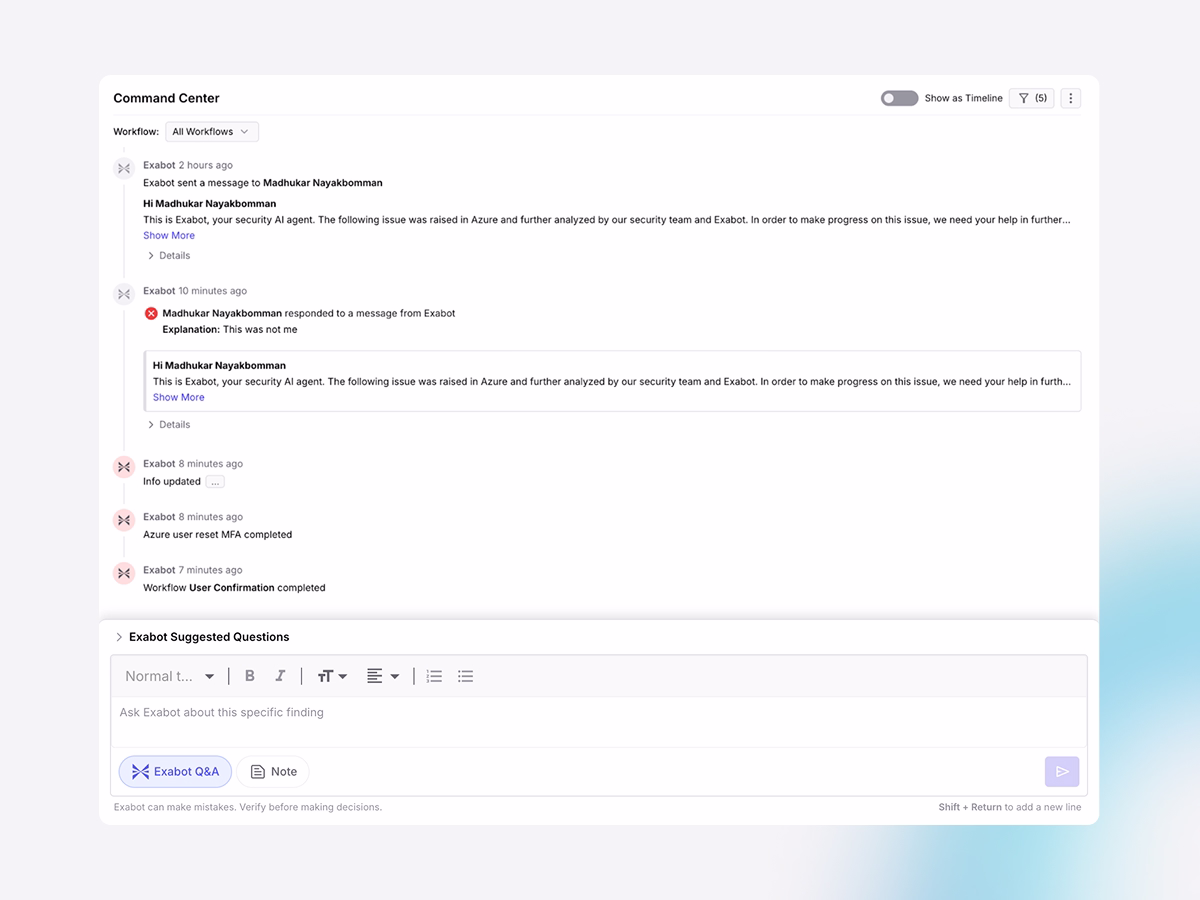The height and width of the screenshot is (900, 1200).
Task: Expand Exabot Suggested Questions section
Action: (x=202, y=637)
